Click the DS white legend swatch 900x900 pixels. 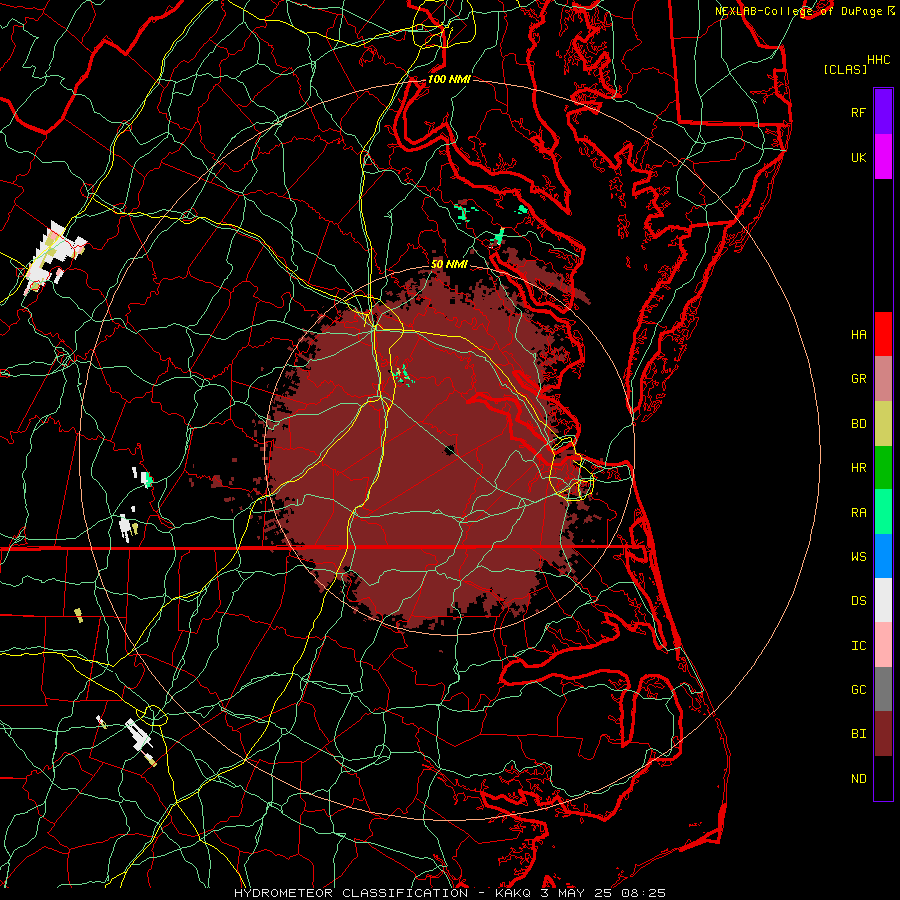click(x=883, y=600)
